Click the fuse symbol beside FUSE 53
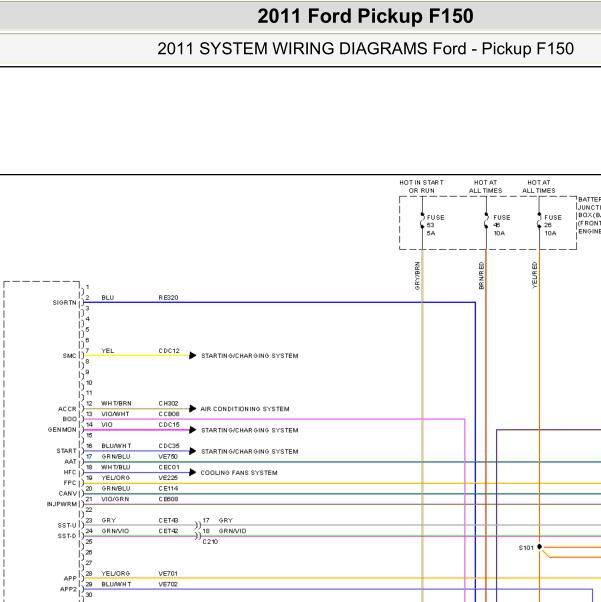 click(422, 221)
